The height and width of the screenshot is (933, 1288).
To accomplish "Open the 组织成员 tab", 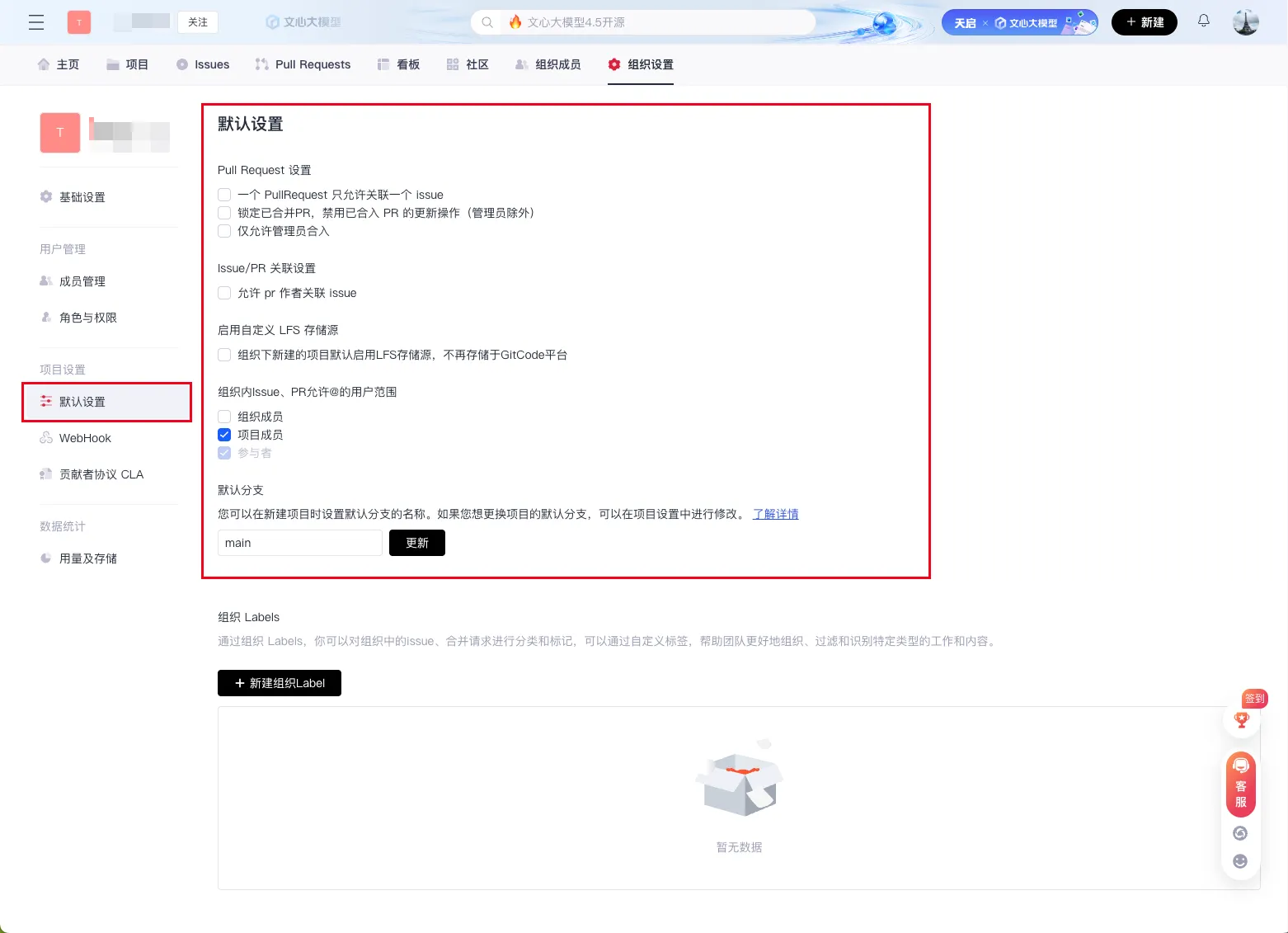I will coord(548,64).
